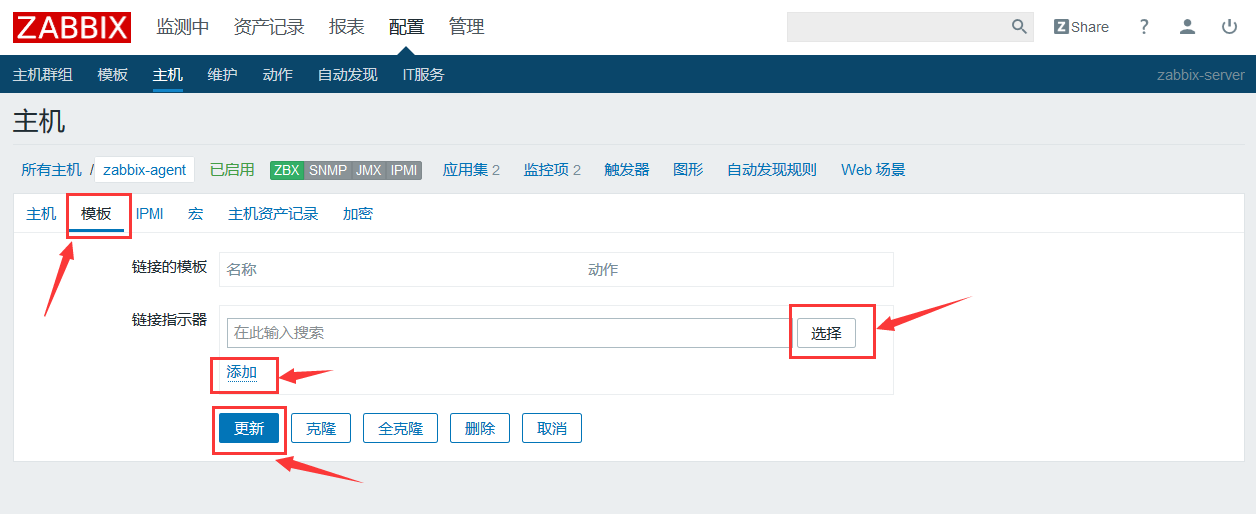Click the 更新 button
This screenshot has width=1256, height=514.
point(249,429)
